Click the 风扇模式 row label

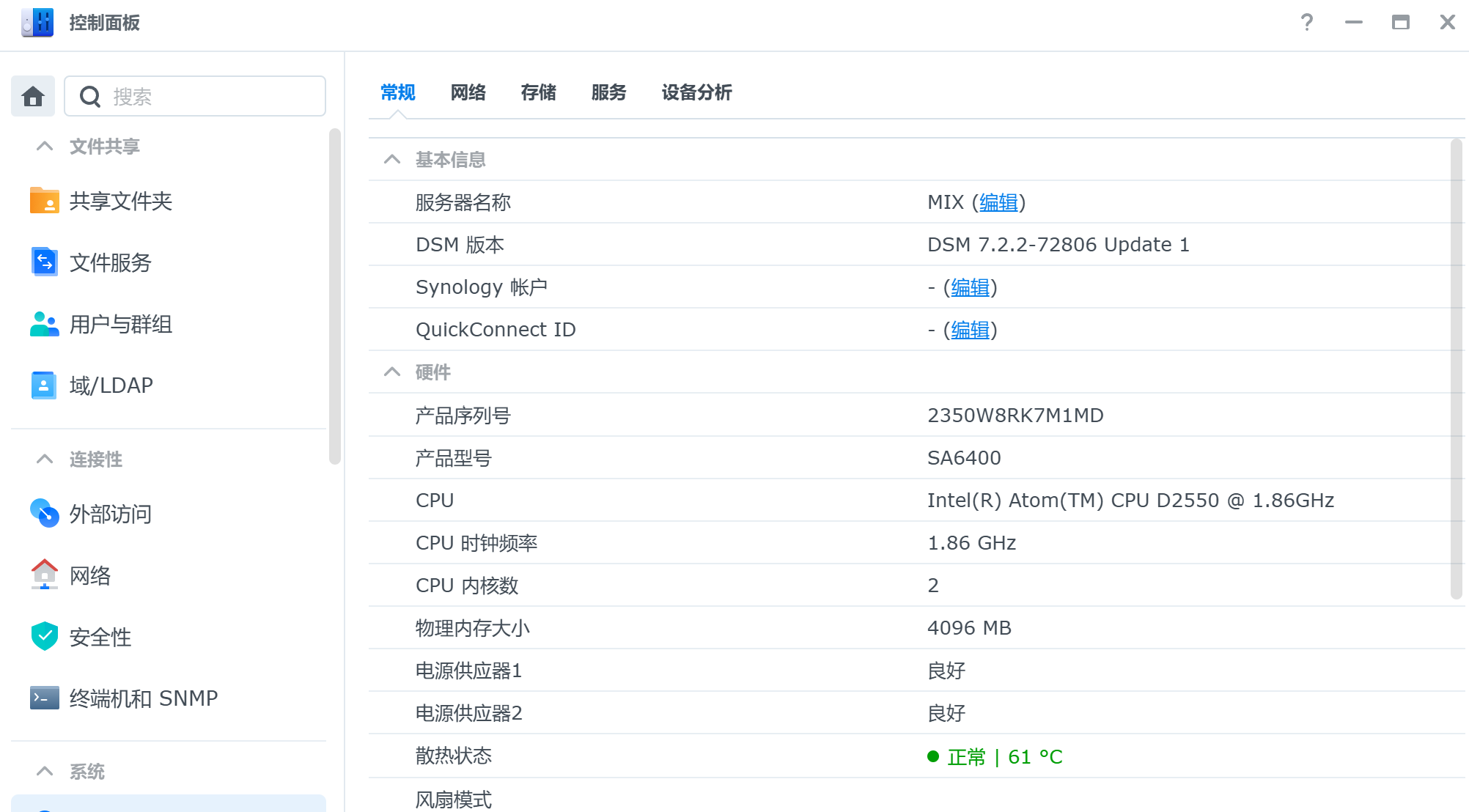tap(454, 800)
